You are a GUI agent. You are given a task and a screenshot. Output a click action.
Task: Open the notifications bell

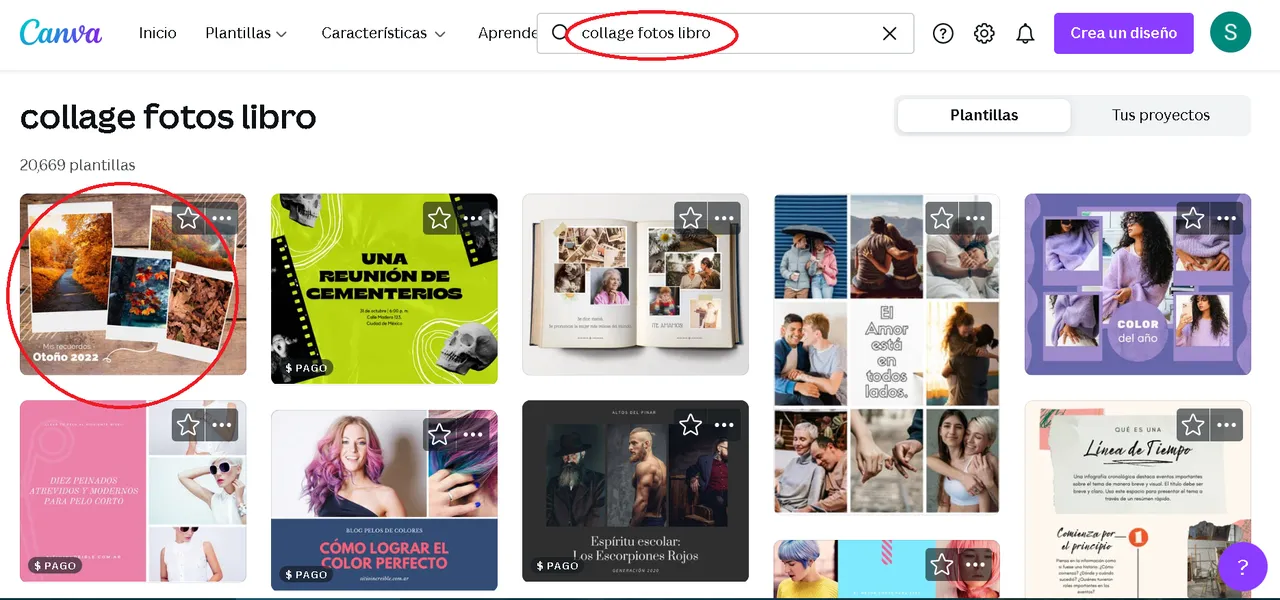[1025, 33]
